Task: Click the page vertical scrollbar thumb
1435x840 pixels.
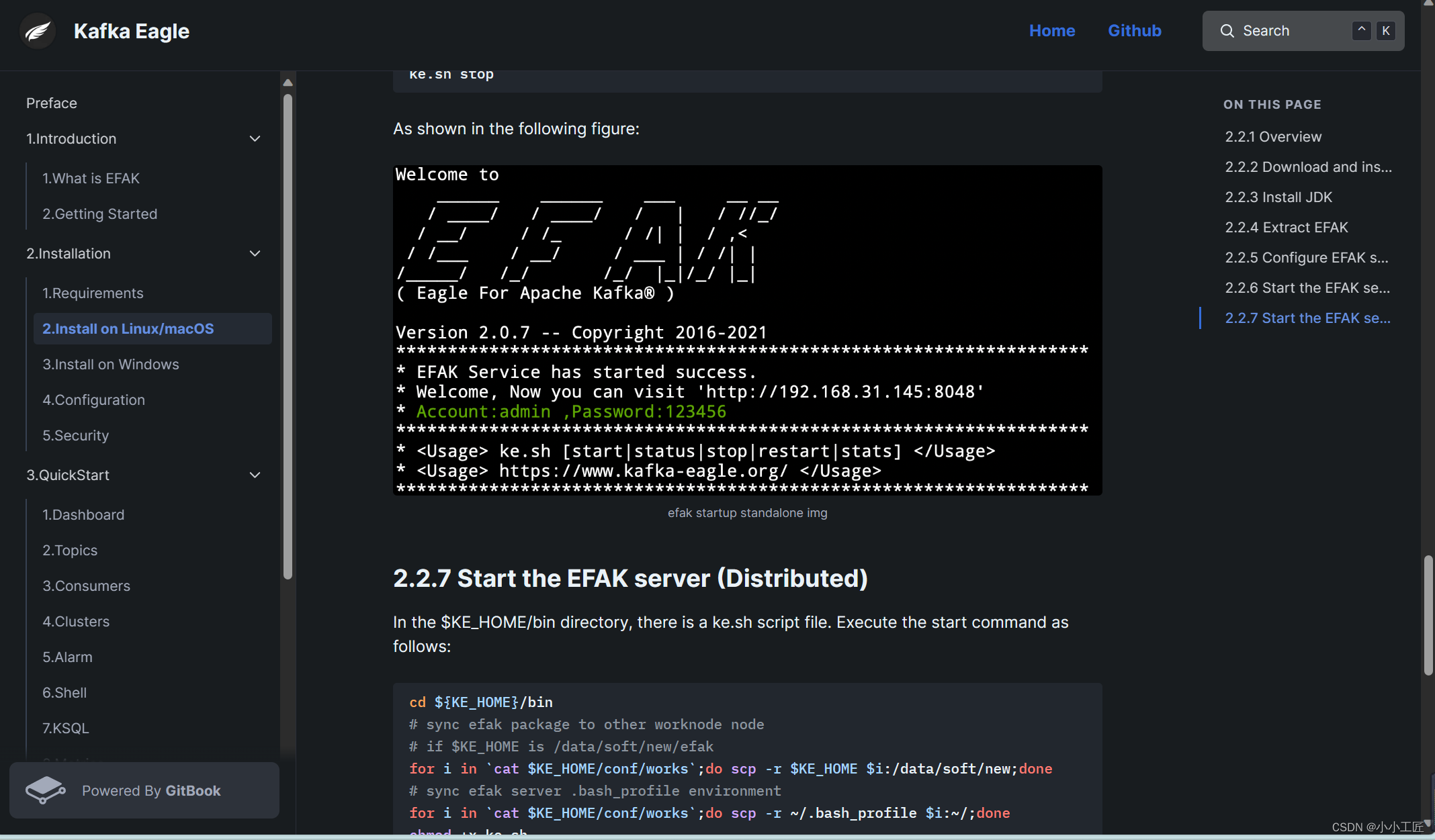Action: [1428, 615]
